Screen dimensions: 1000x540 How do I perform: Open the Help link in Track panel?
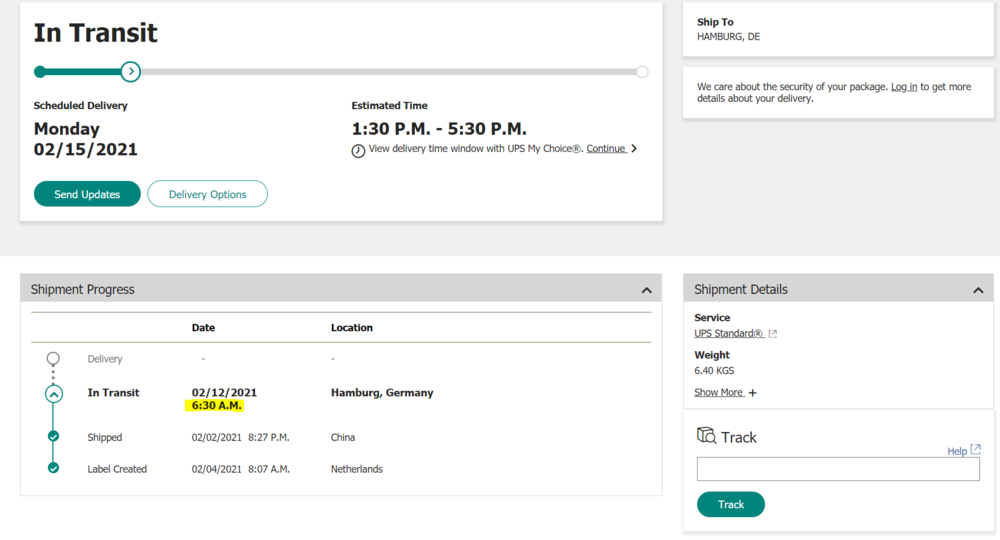click(957, 451)
